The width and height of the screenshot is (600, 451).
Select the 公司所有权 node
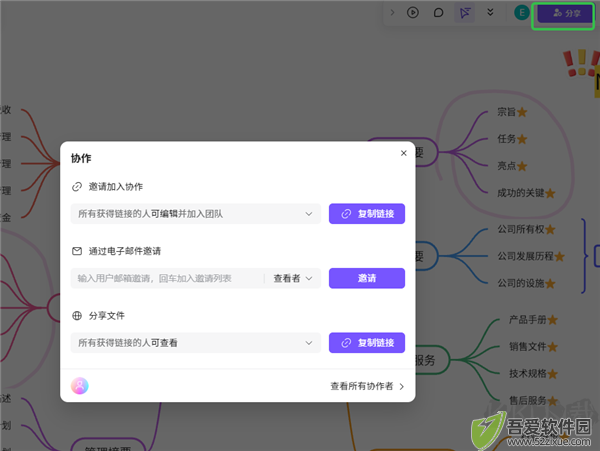coord(521,229)
